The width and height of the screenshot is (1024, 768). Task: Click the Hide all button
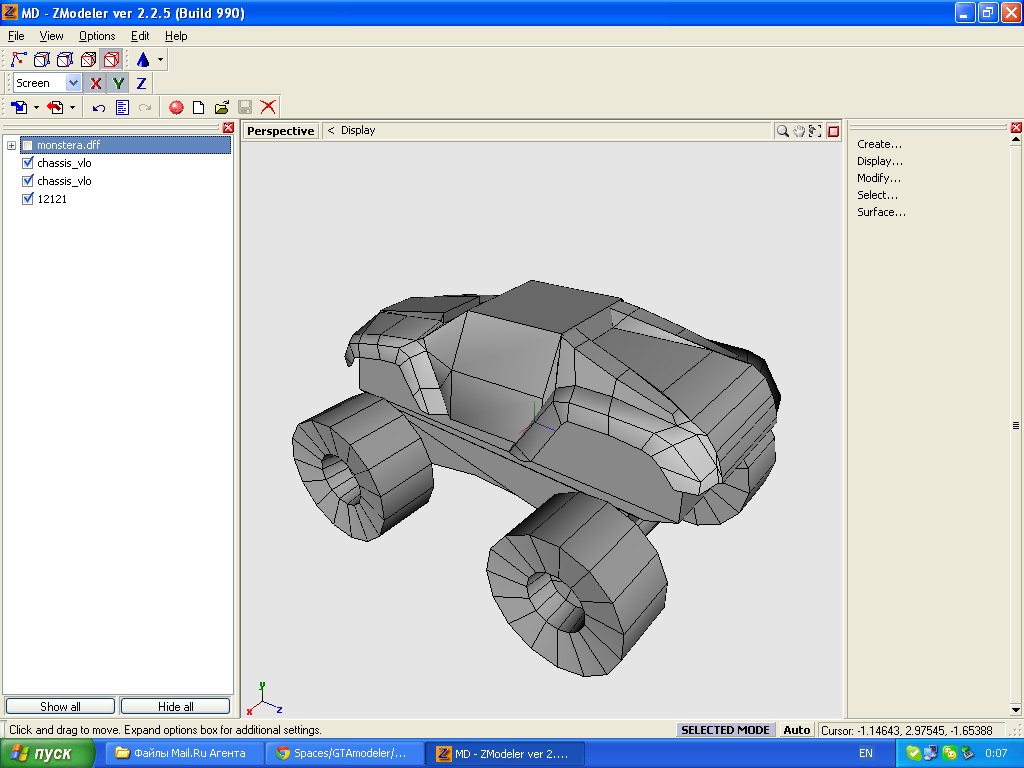(x=176, y=706)
